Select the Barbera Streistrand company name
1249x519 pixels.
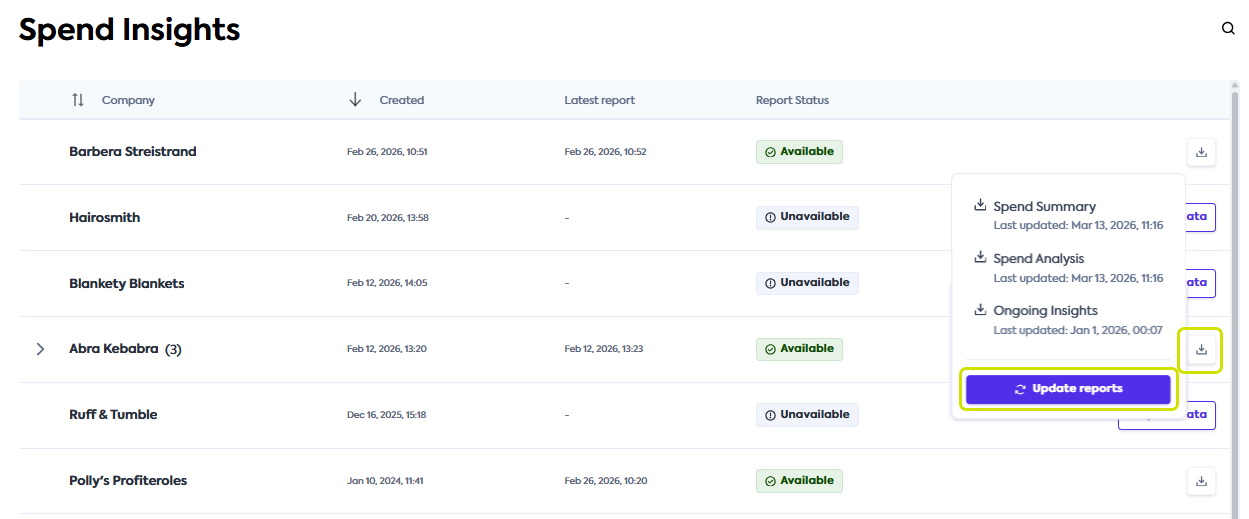pos(133,152)
